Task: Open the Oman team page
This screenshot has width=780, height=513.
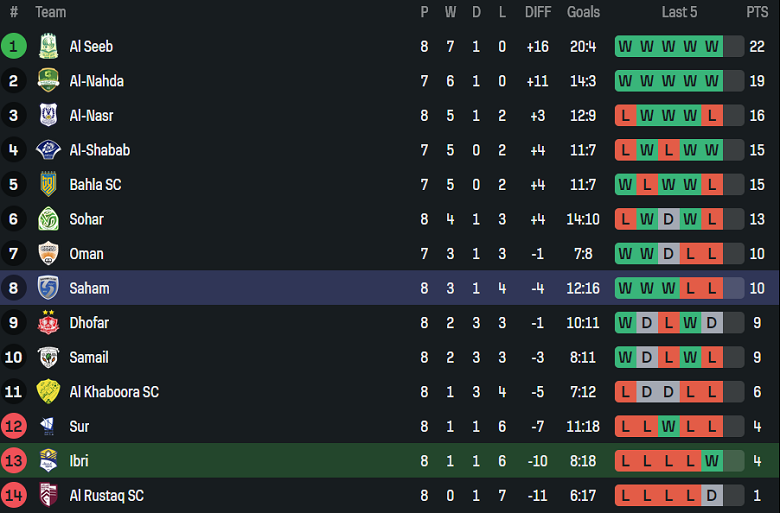Action: [x=86, y=254]
